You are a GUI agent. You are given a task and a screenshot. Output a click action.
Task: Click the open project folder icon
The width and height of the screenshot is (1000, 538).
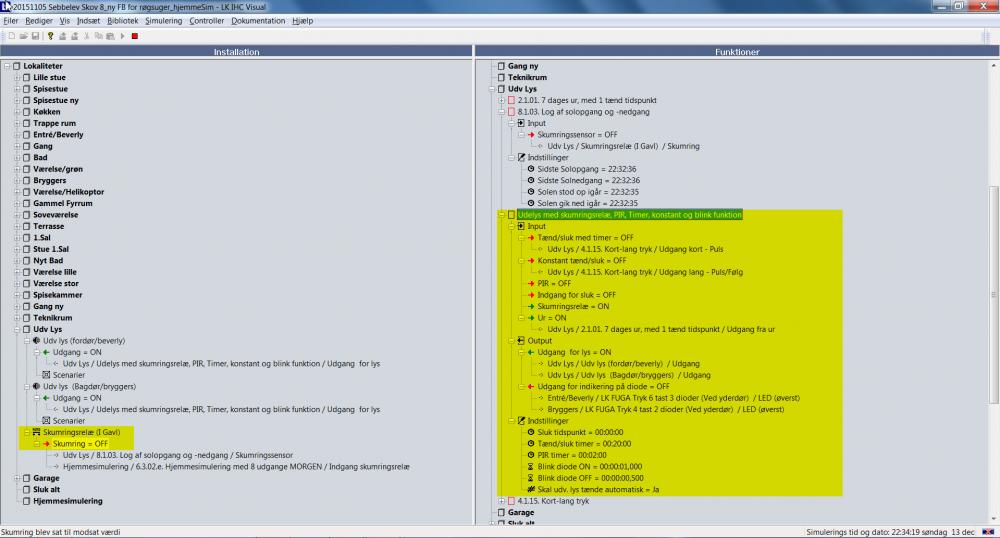22,36
